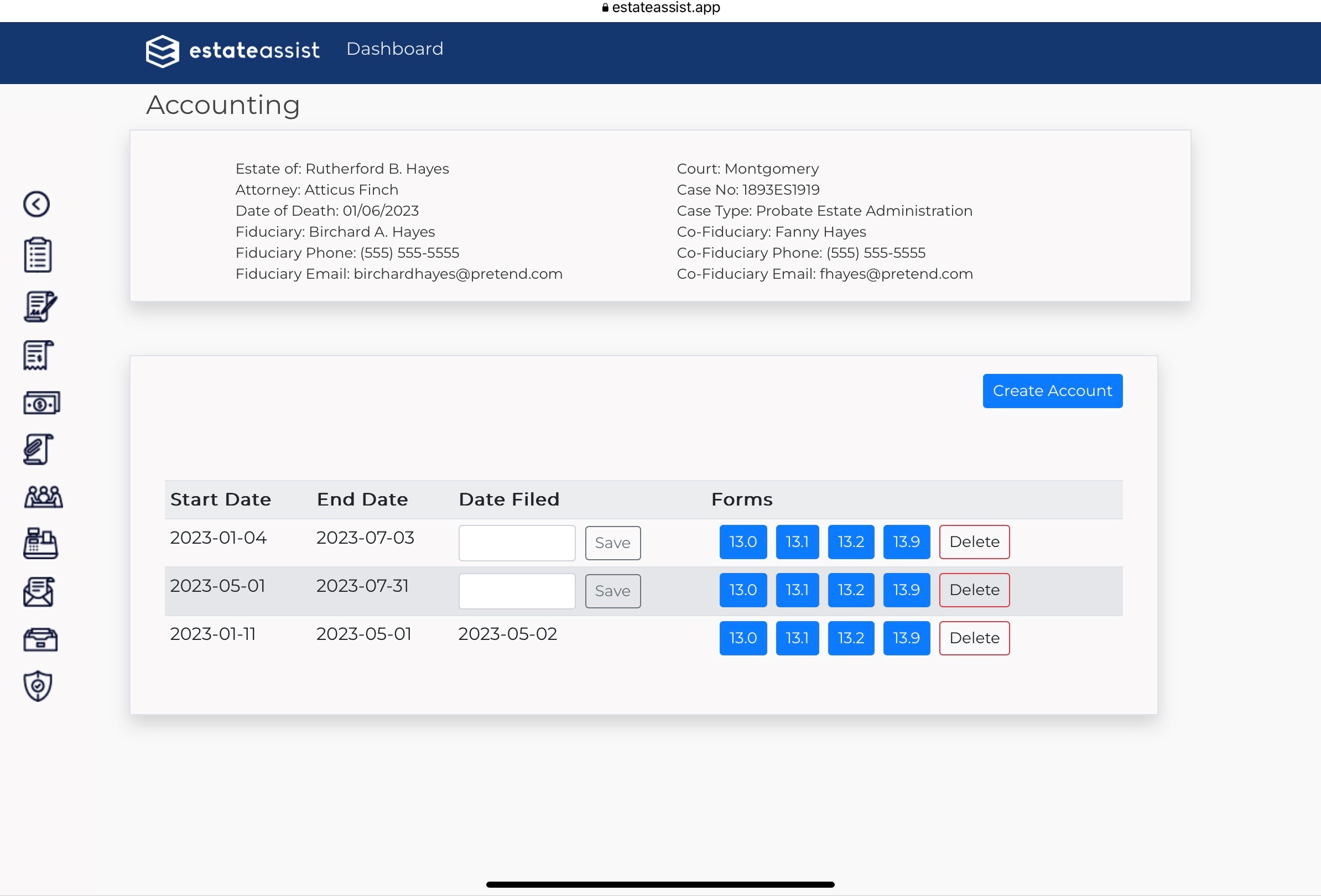
Task: Open form 13.1 for 2023-01-11 account
Action: coord(797,639)
